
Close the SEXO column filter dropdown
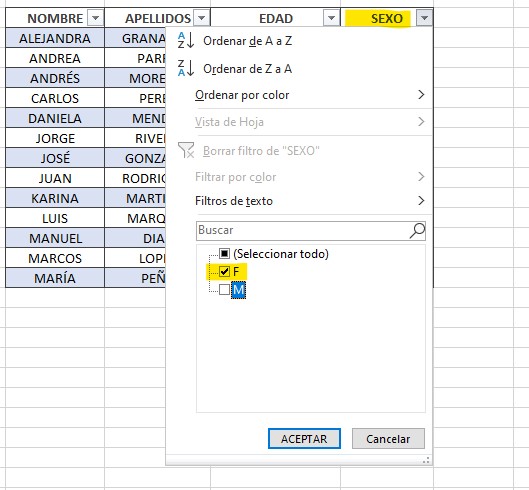tap(424, 18)
